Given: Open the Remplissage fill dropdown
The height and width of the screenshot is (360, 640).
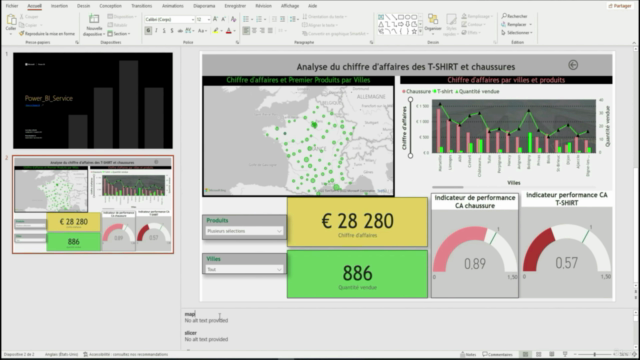Looking at the screenshot, I should (x=478, y=16).
